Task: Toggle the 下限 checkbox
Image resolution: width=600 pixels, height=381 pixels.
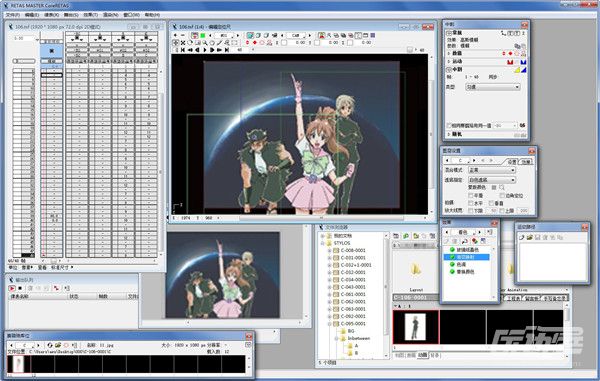Action: [x=471, y=211]
